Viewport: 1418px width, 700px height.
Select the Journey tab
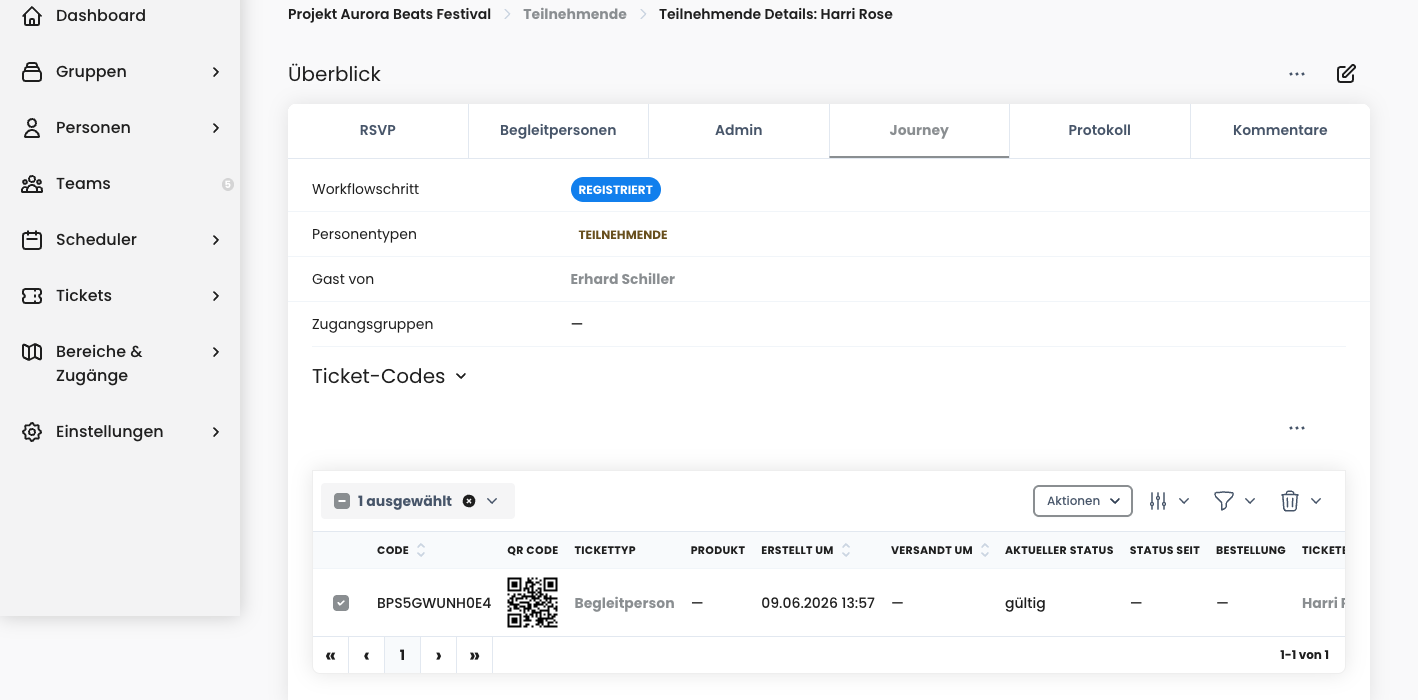point(919,131)
